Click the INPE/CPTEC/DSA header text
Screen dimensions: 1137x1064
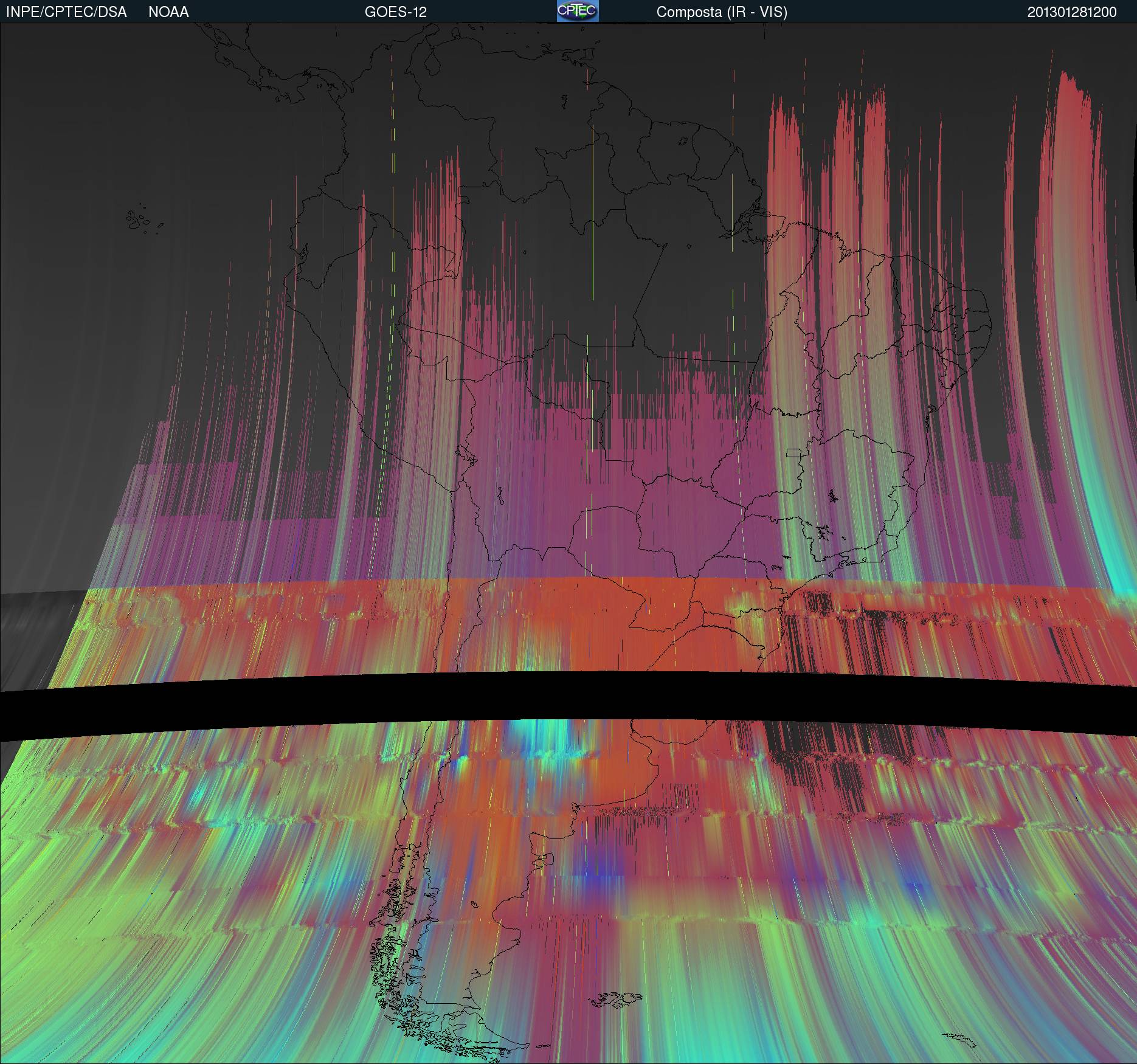66,12
